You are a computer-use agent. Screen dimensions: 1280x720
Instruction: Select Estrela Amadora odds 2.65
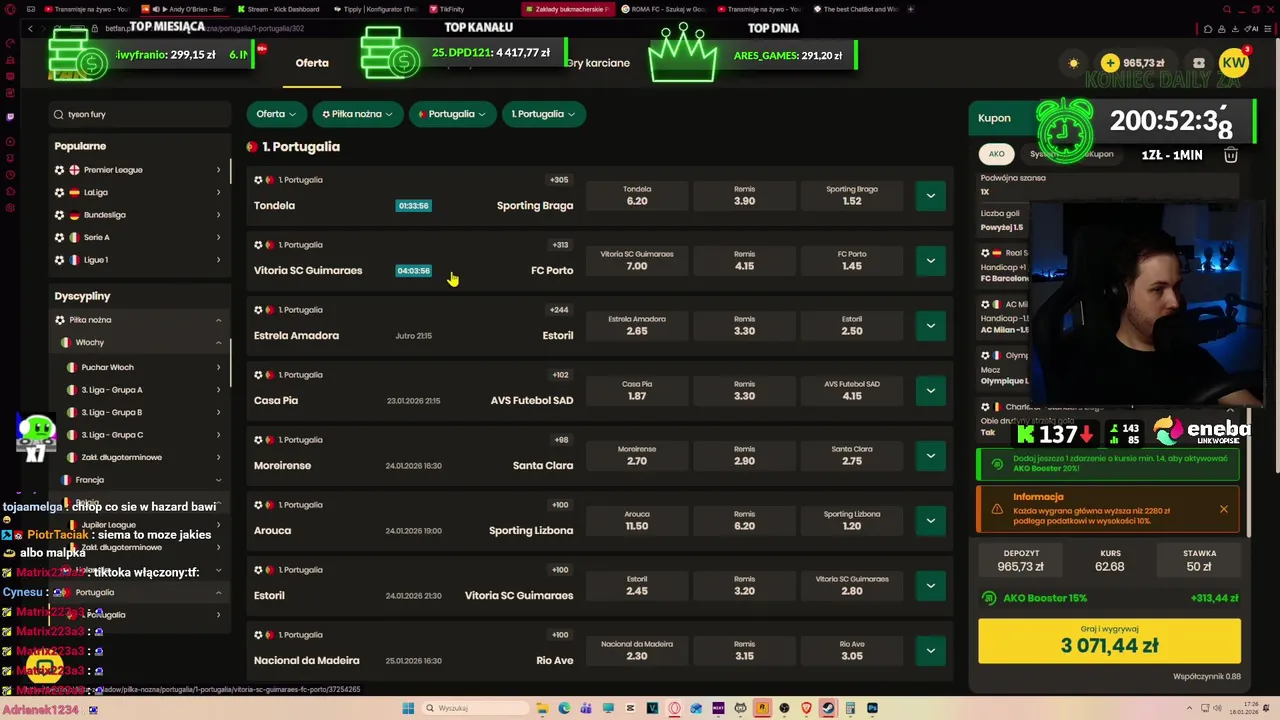[x=637, y=325]
